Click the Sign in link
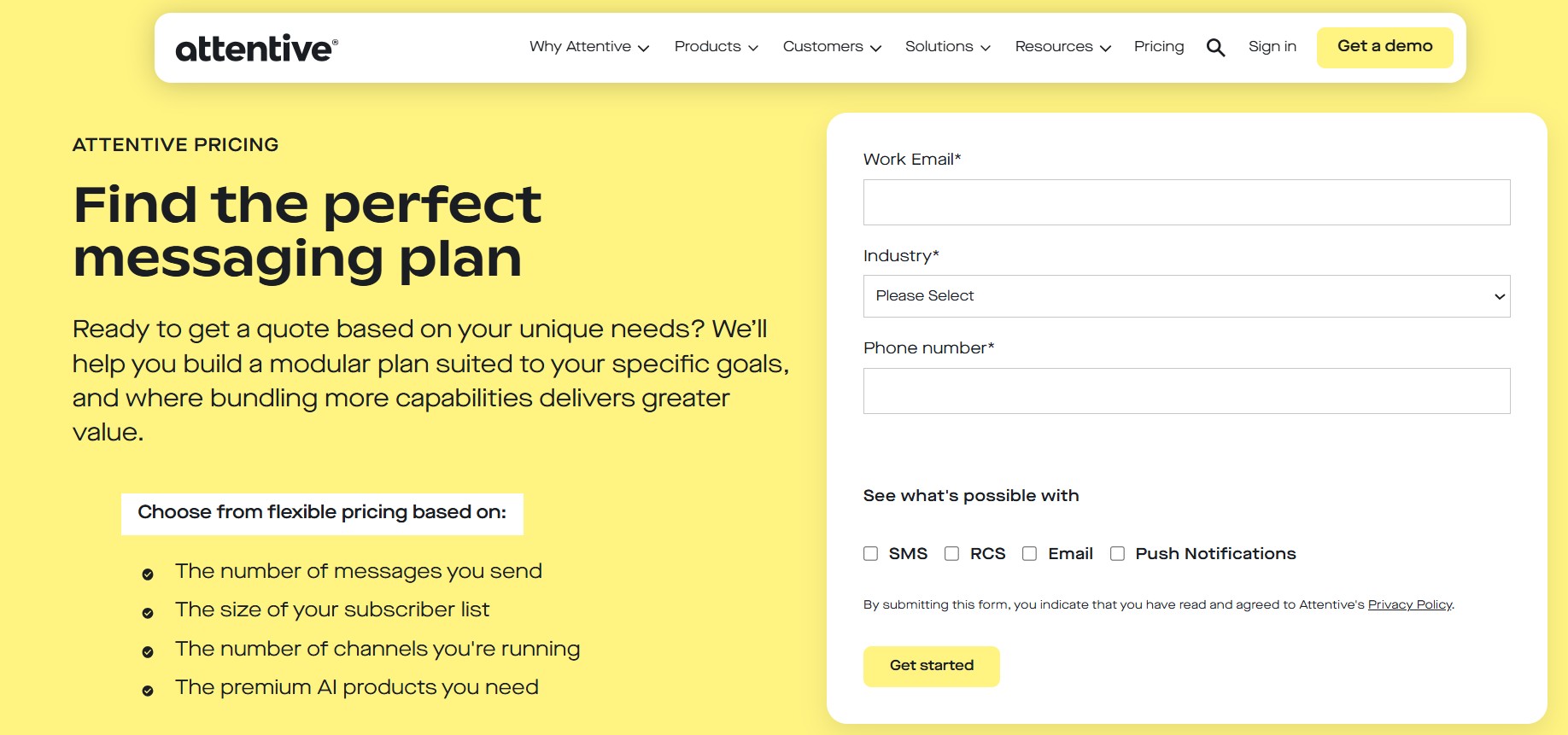This screenshot has width=1568, height=735. click(x=1272, y=47)
